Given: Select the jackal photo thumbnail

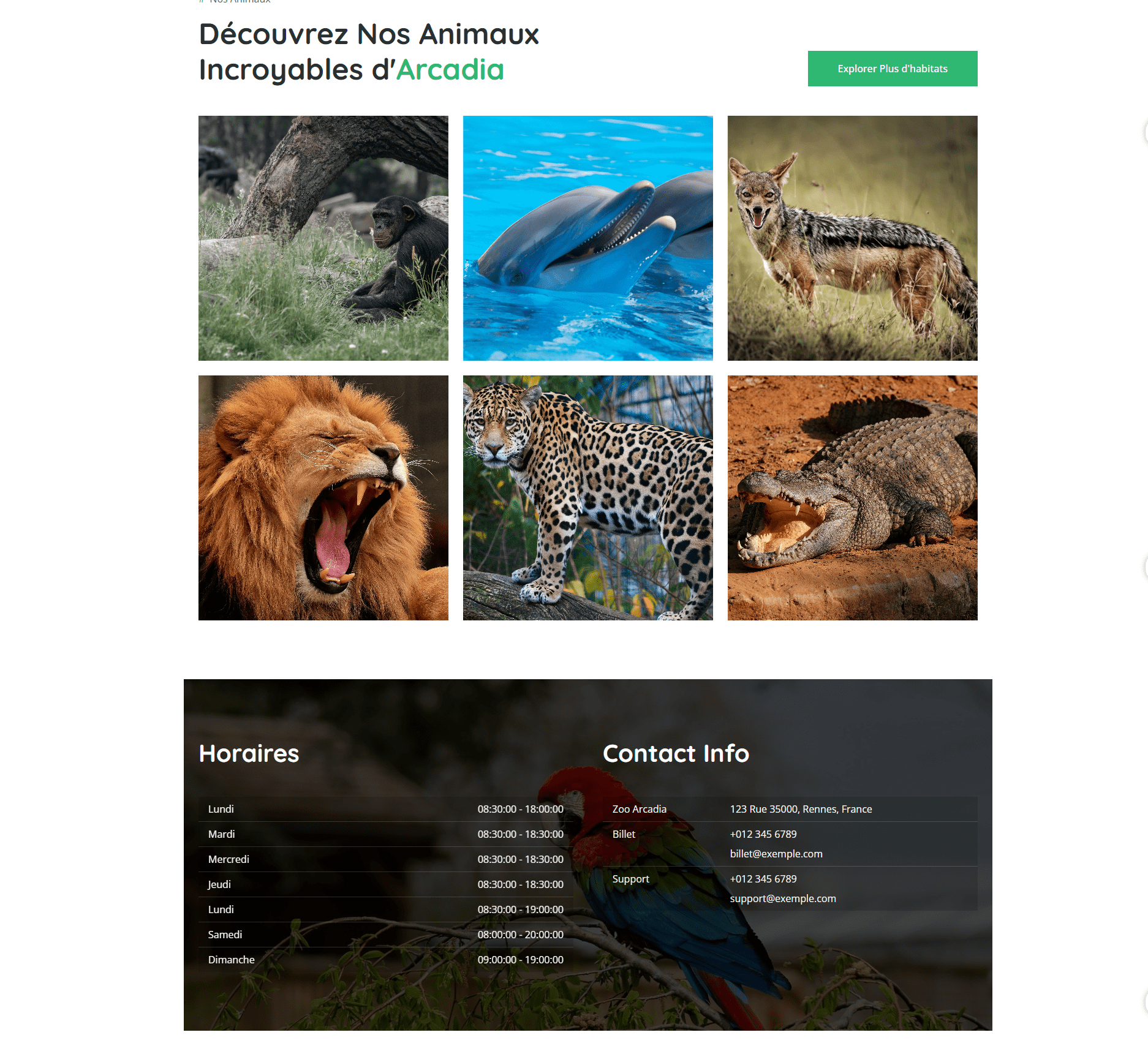Looking at the screenshot, I should (853, 238).
